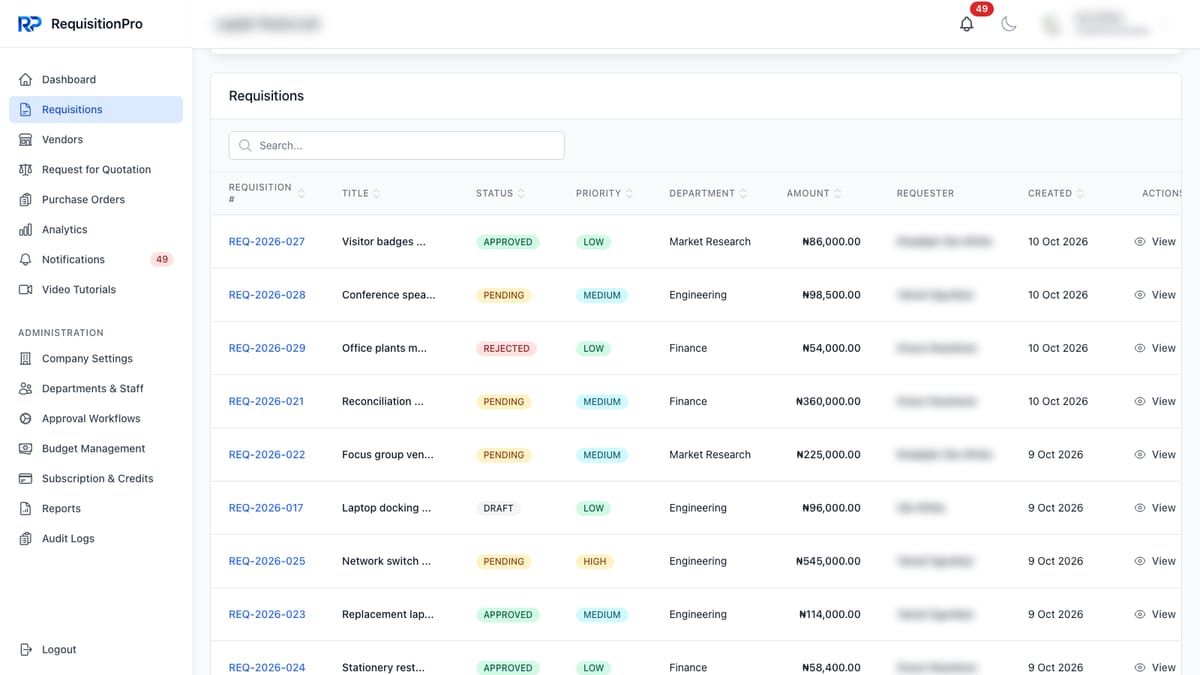Click REJECTED status badge for REQ-2026-029

[x=506, y=349]
